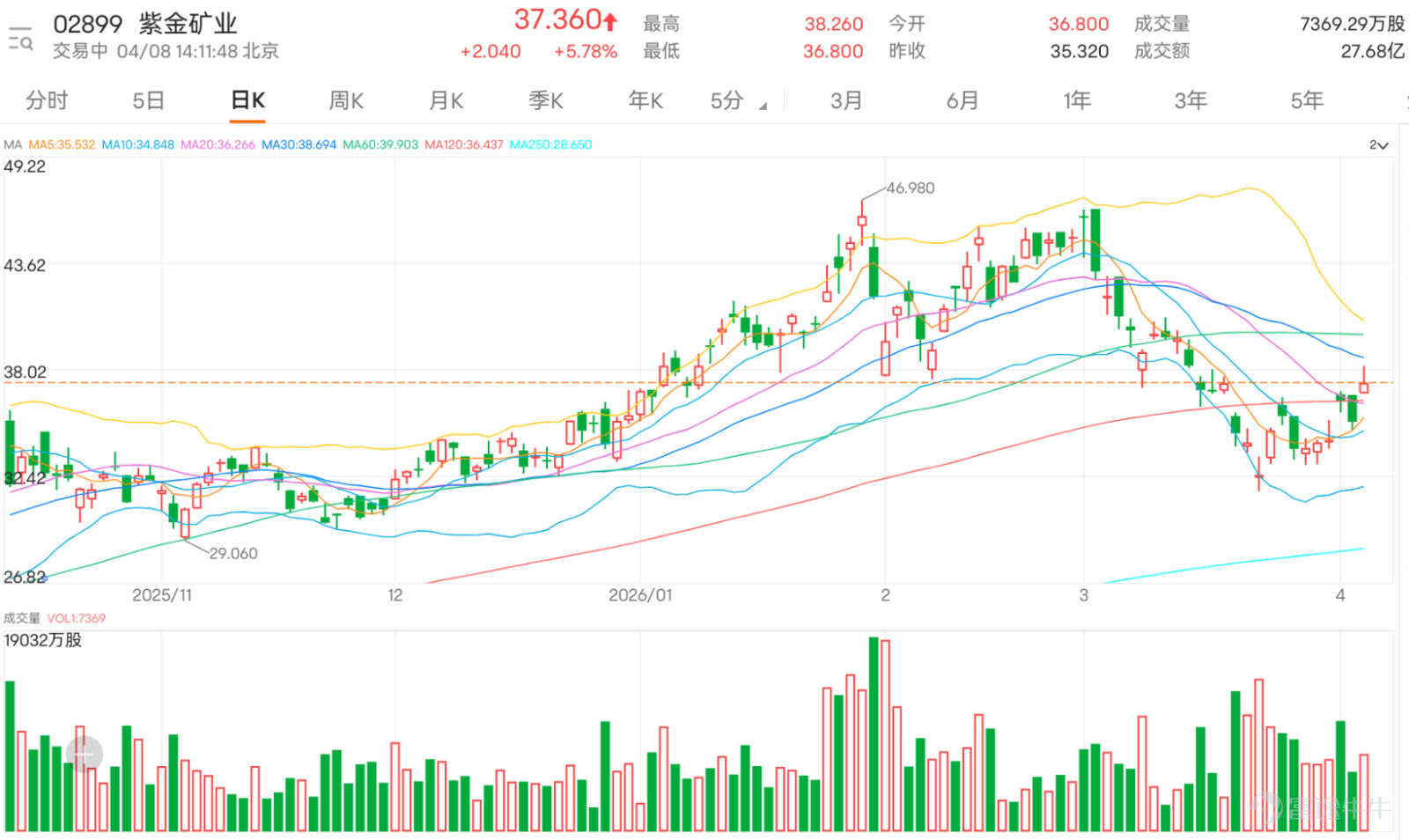Viewport: 1409px width, 840px height.
Task: Set chart range to 1年
Action: [x=1077, y=100]
